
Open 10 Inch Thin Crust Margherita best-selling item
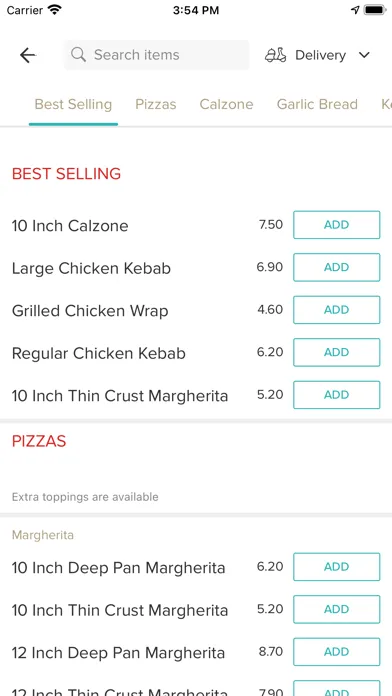120,395
